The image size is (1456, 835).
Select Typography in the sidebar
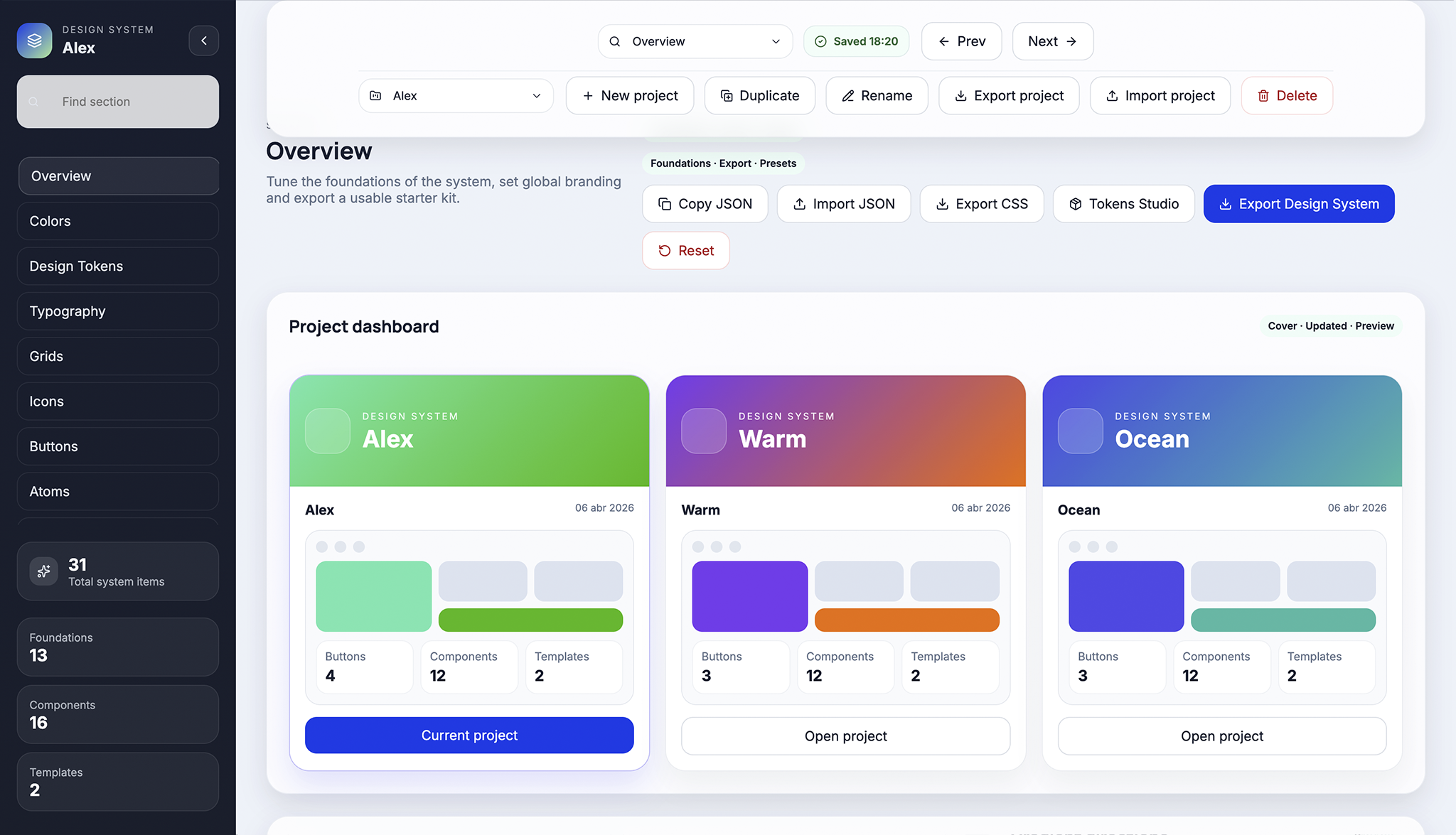click(118, 311)
